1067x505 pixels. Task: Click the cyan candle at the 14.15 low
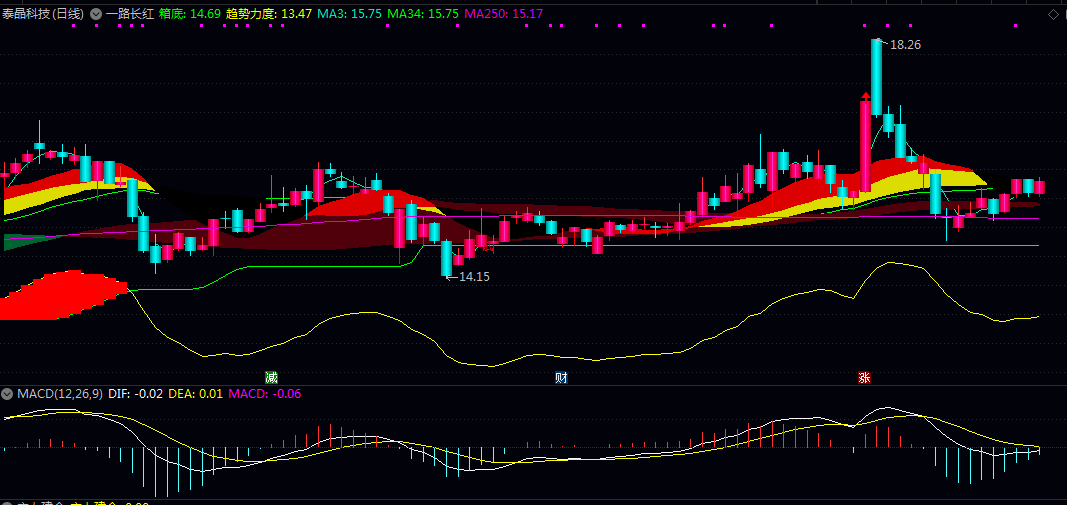446,258
